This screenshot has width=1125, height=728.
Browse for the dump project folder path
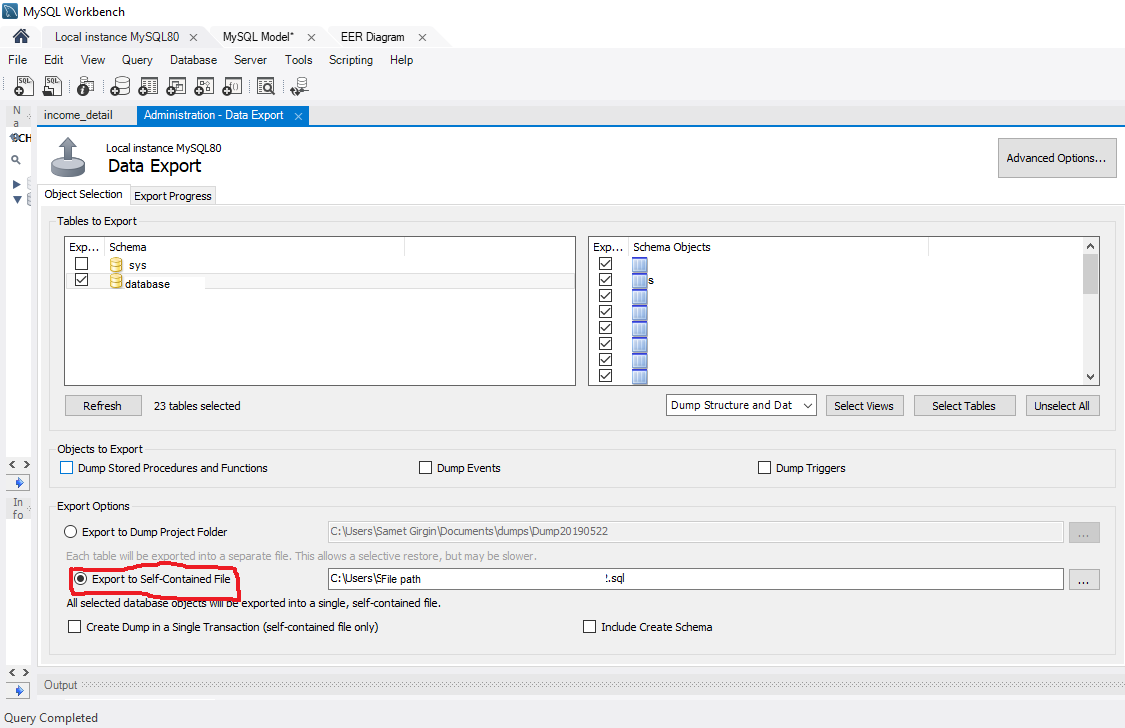coord(1084,533)
